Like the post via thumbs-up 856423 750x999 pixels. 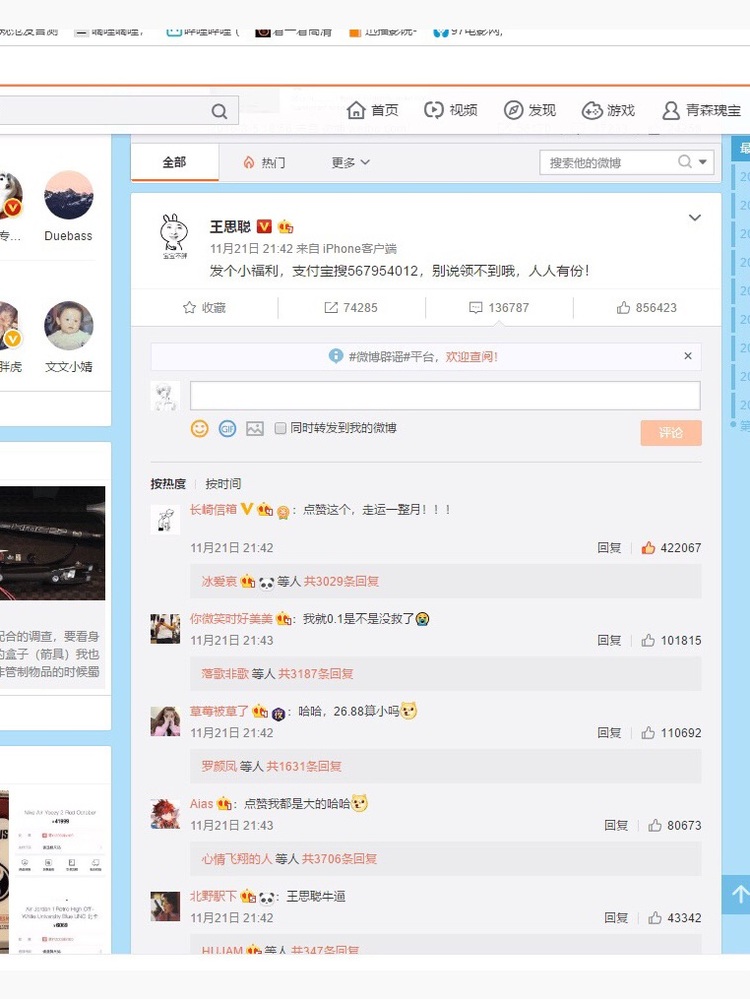[623, 308]
